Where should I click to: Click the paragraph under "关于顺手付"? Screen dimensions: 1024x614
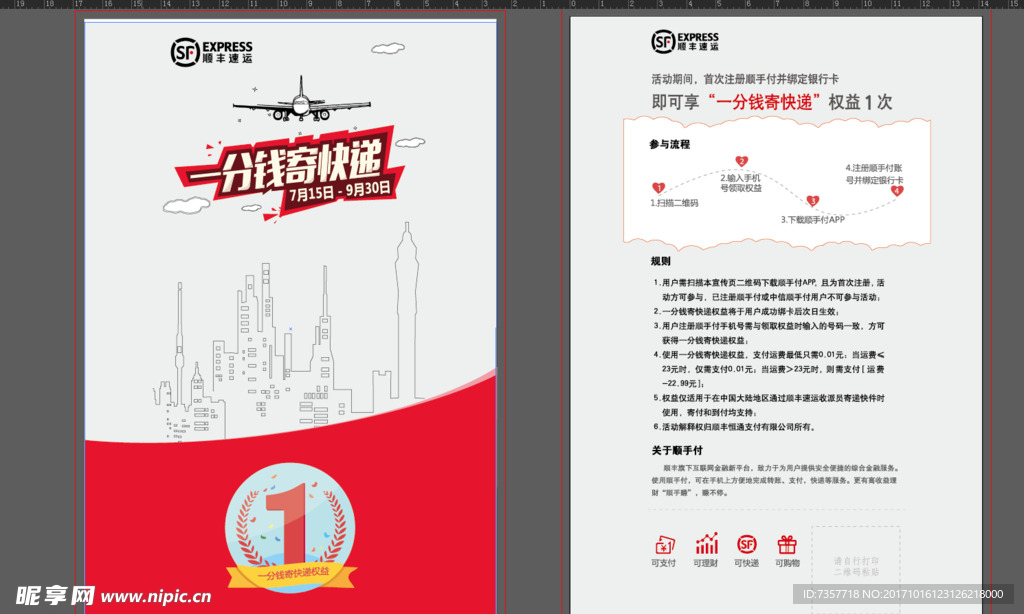click(776, 480)
